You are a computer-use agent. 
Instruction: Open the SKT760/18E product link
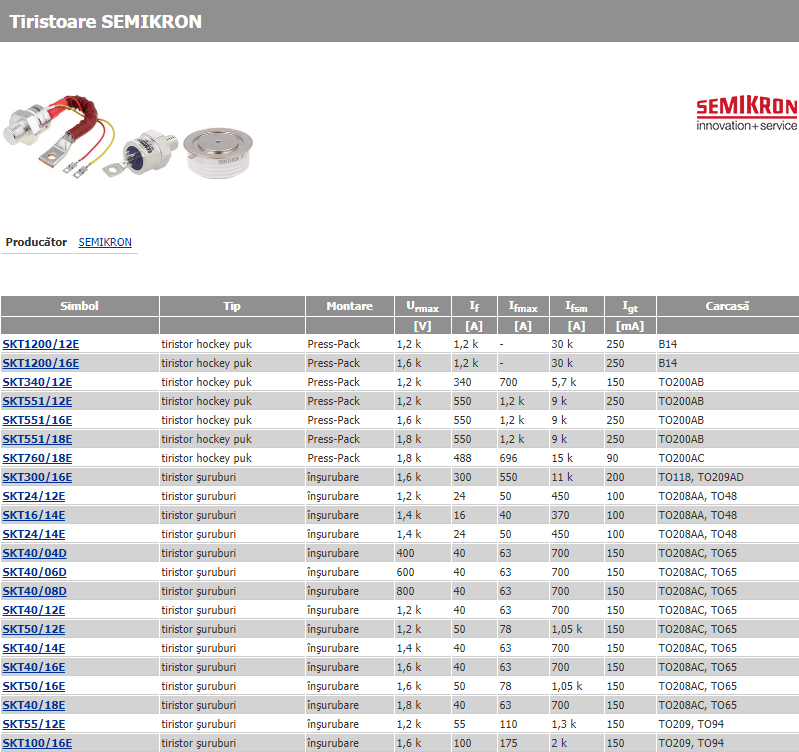[x=37, y=458]
